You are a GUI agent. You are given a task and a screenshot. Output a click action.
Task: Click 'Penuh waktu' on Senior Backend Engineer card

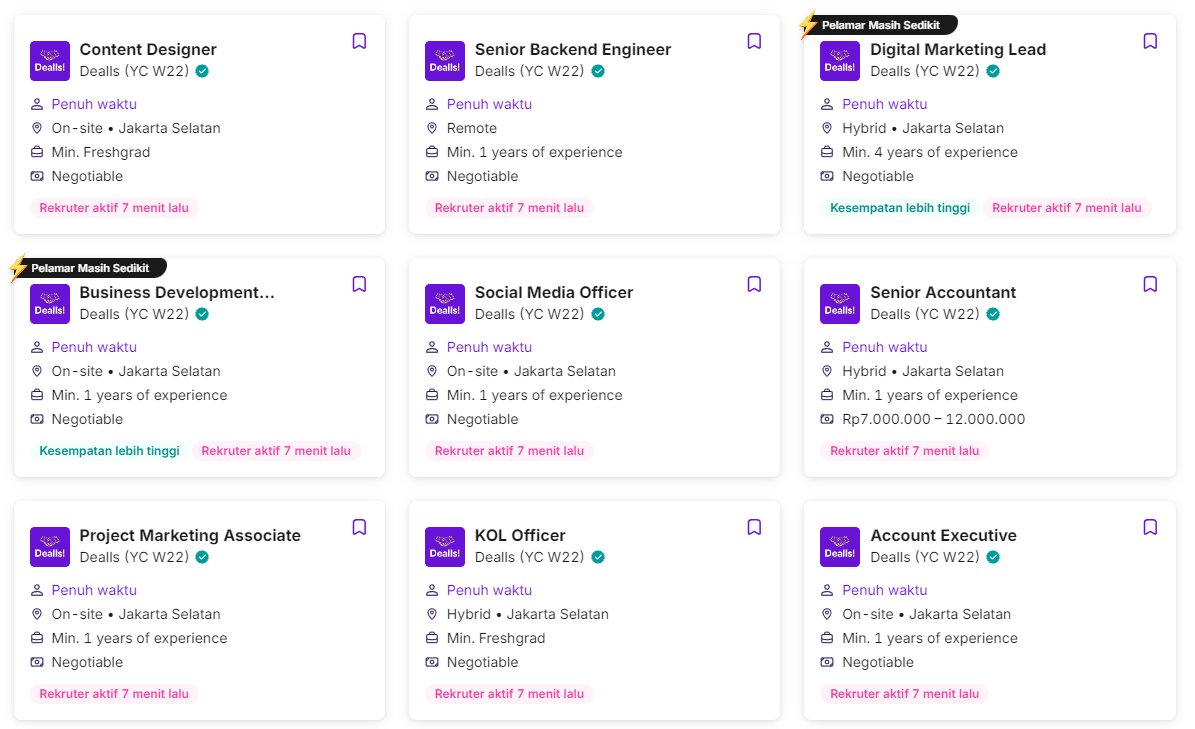click(x=489, y=104)
